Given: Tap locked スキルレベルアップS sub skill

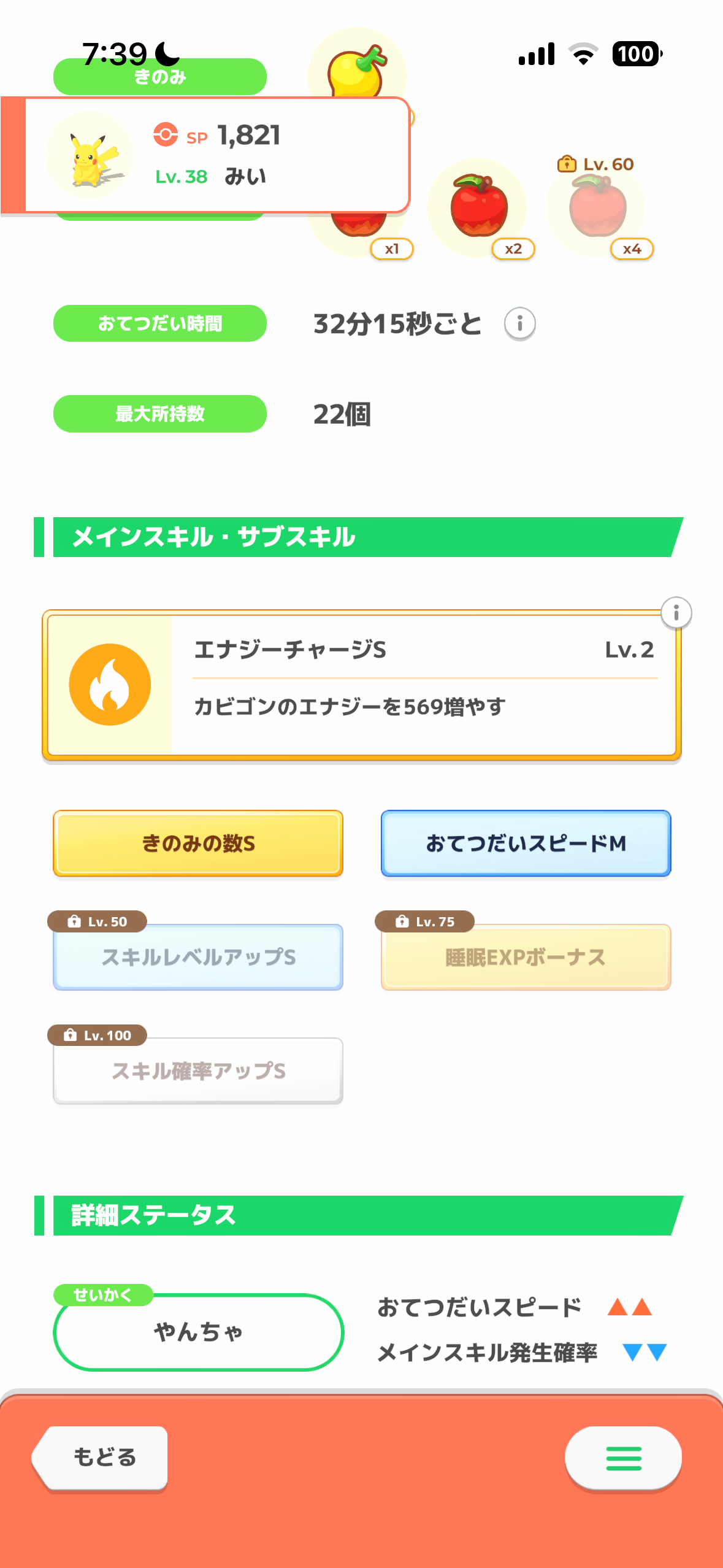Looking at the screenshot, I should [198, 957].
